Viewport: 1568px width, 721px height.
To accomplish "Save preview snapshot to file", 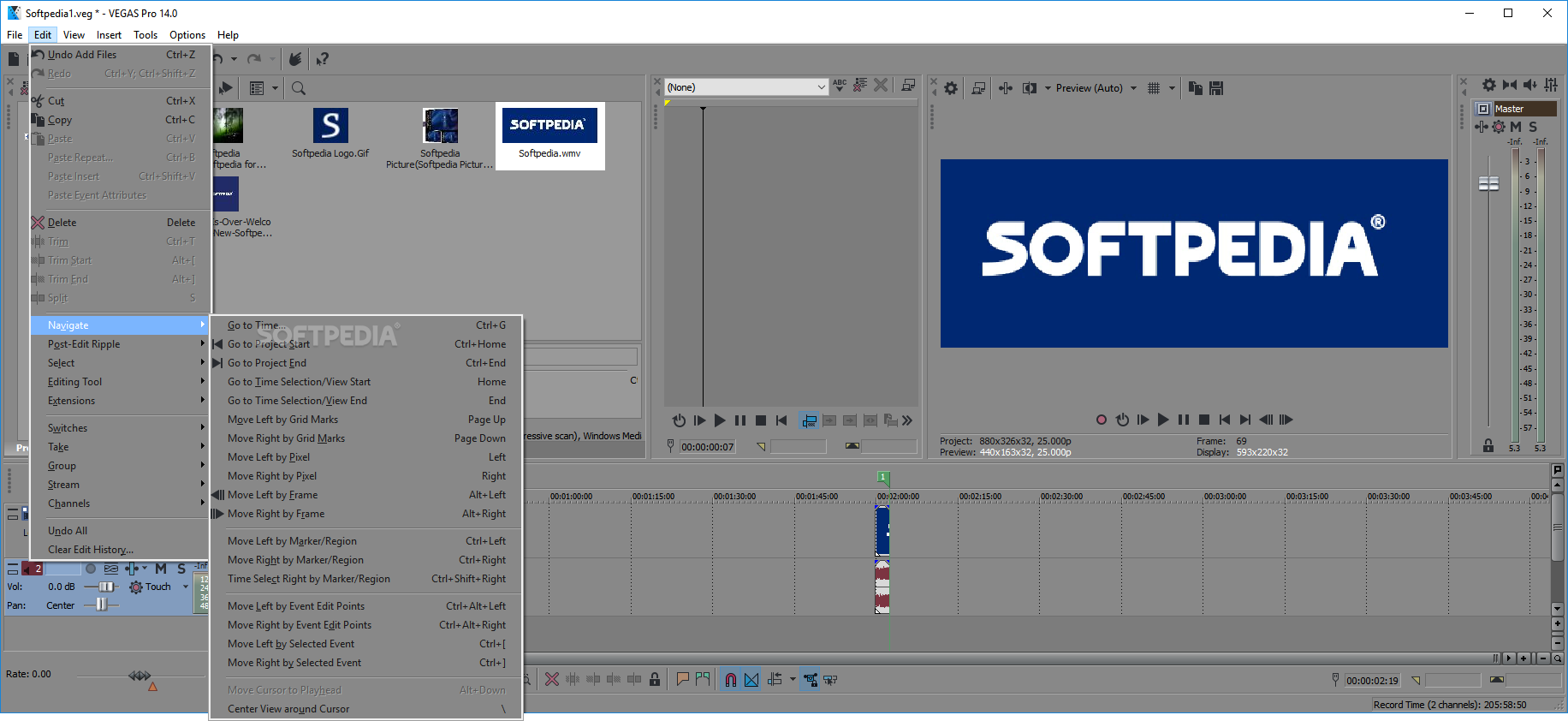I will pyautogui.click(x=1216, y=88).
